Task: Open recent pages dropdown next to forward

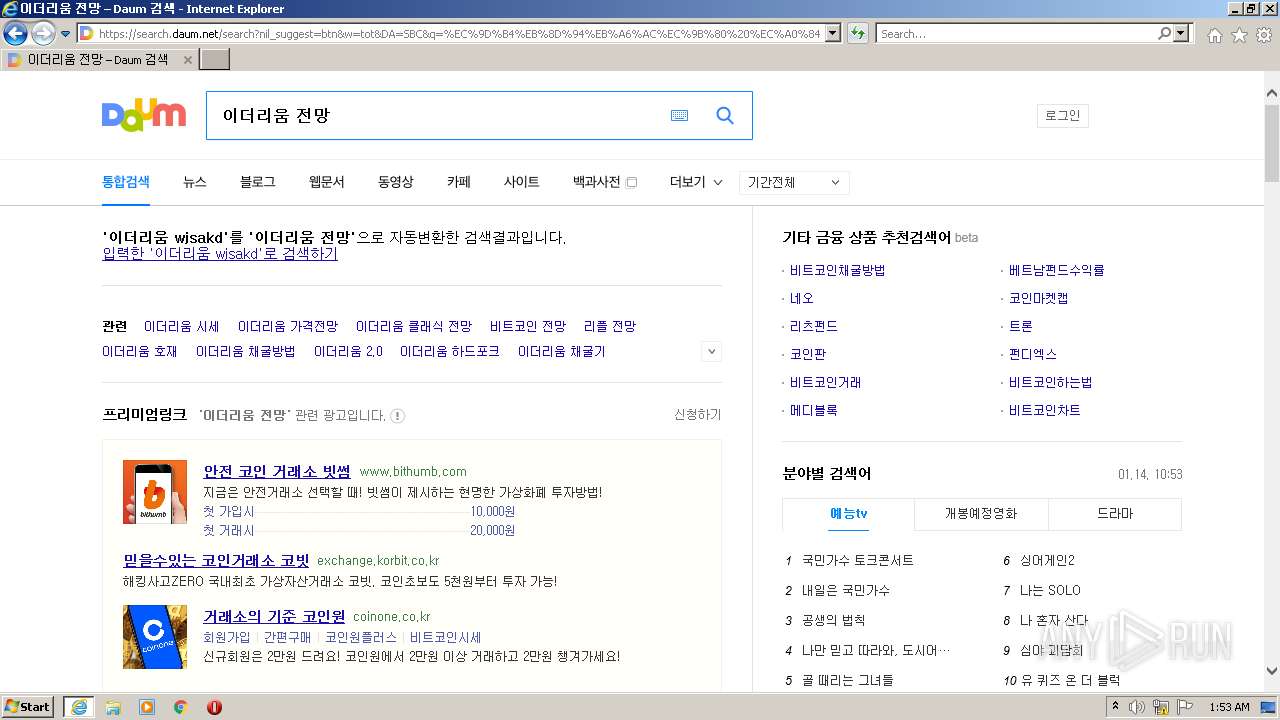Action: coord(65,34)
